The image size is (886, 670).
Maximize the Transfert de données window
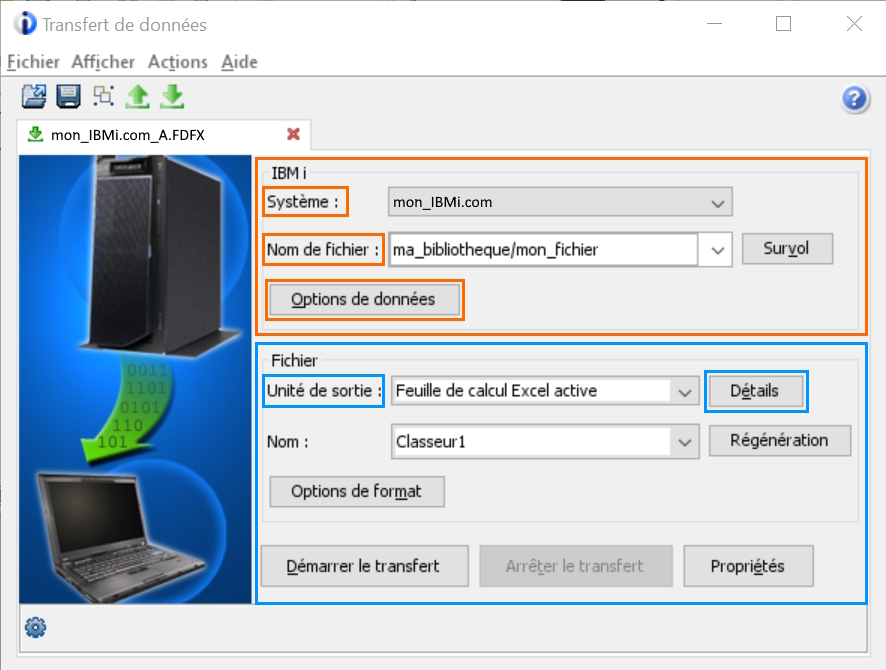783,24
